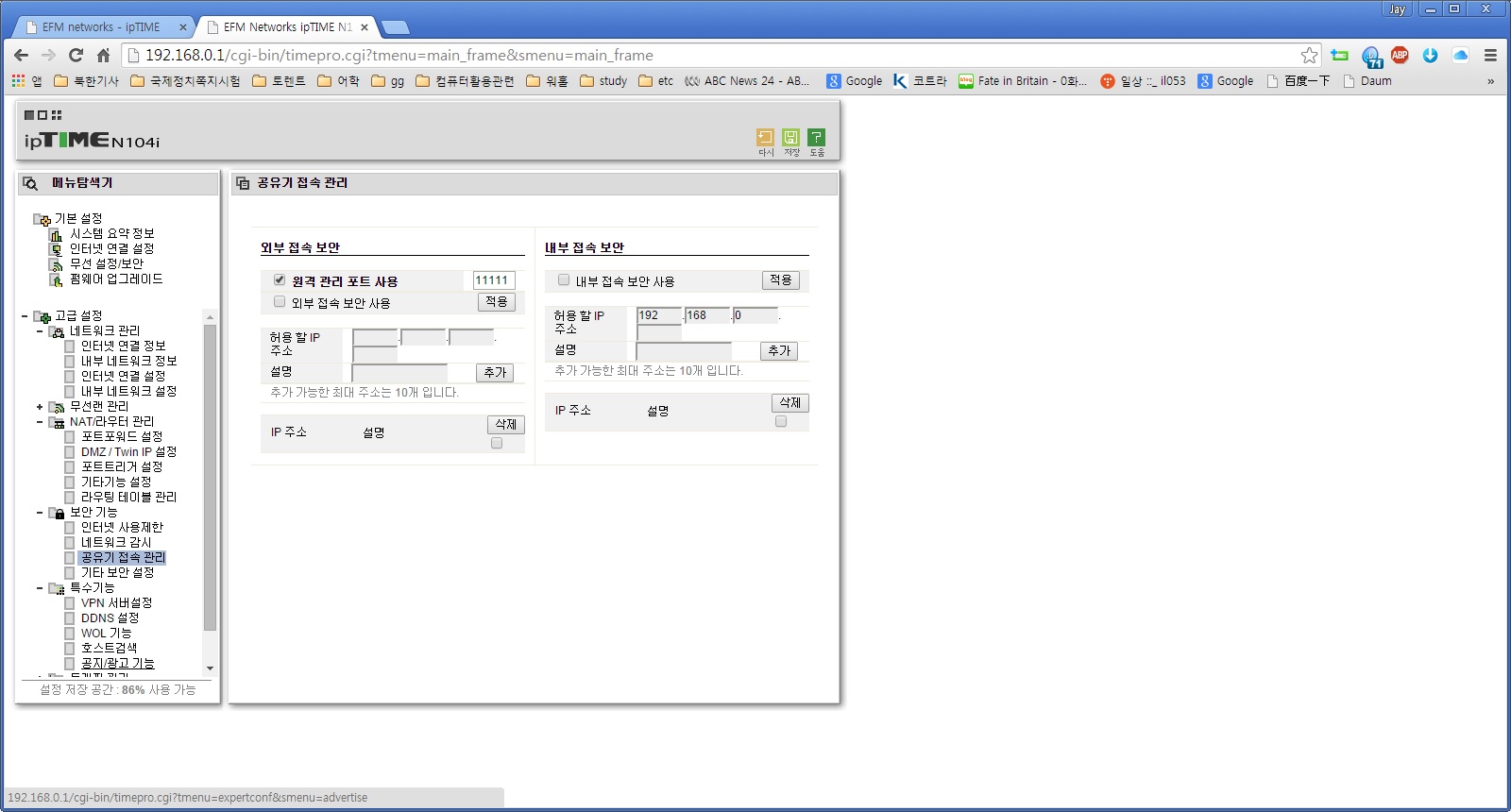Toggle 원격 관리 포트 사용 checkbox
The width and height of the screenshot is (1511, 812).
pos(280,279)
